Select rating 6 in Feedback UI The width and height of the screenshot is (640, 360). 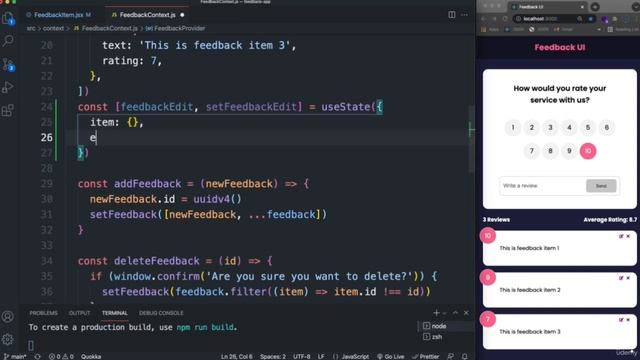607,128
